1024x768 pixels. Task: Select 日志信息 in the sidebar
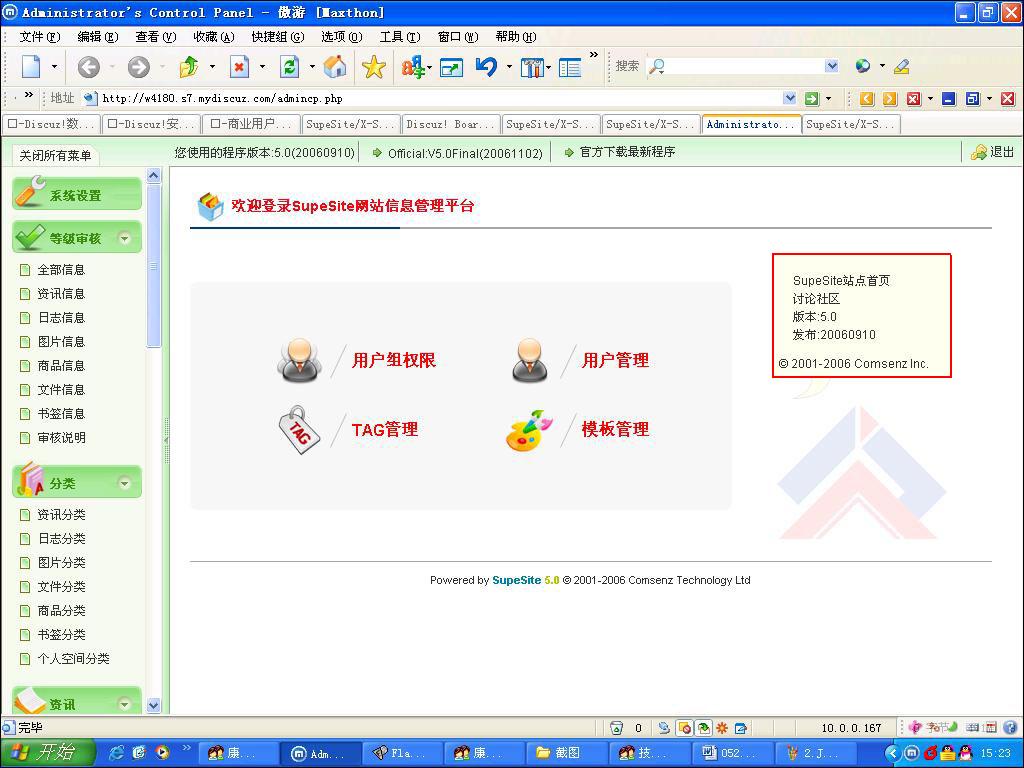point(61,318)
